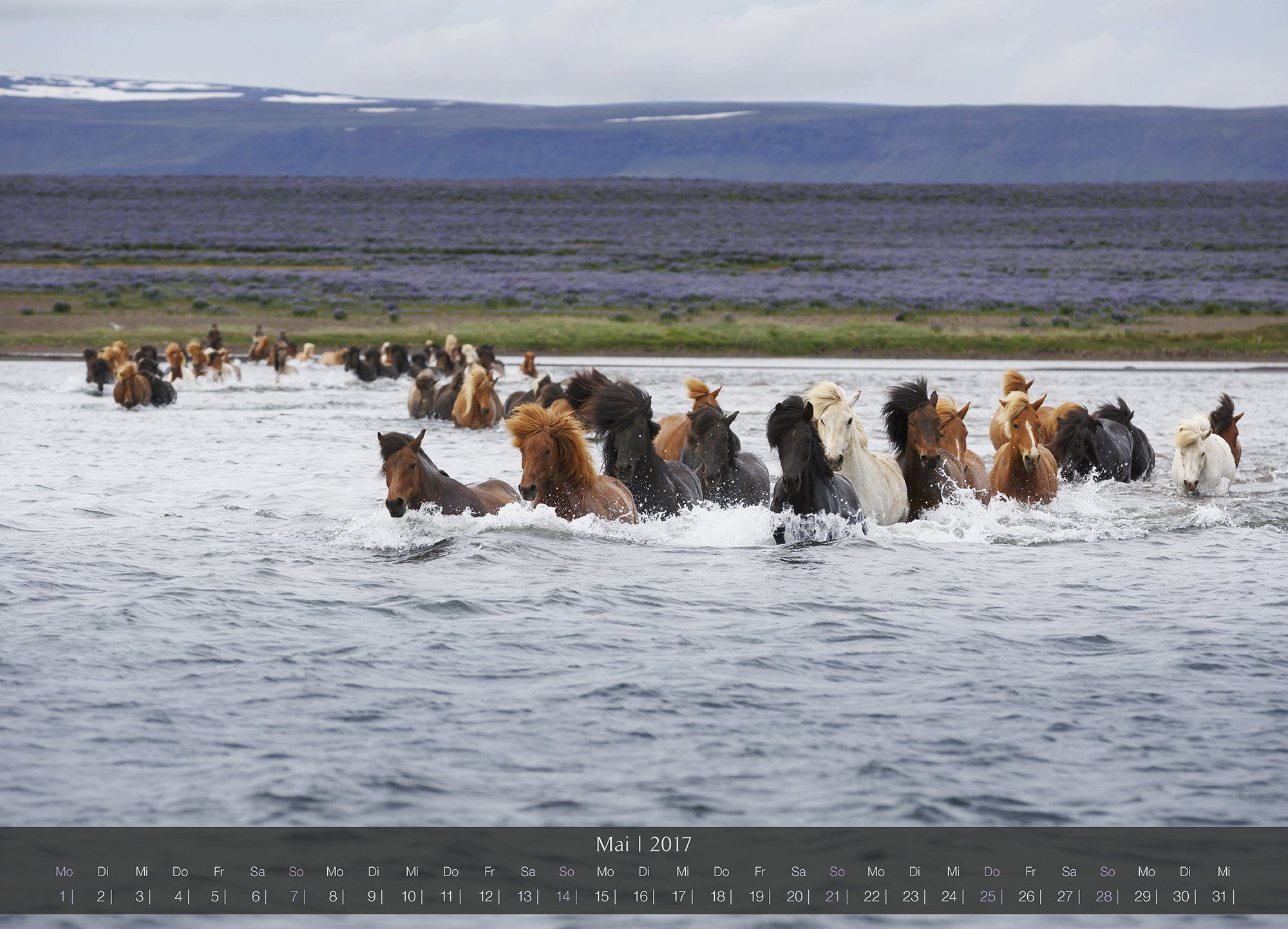Select Sunday the 7th date
Viewport: 1288px width, 929px height.
(294, 896)
